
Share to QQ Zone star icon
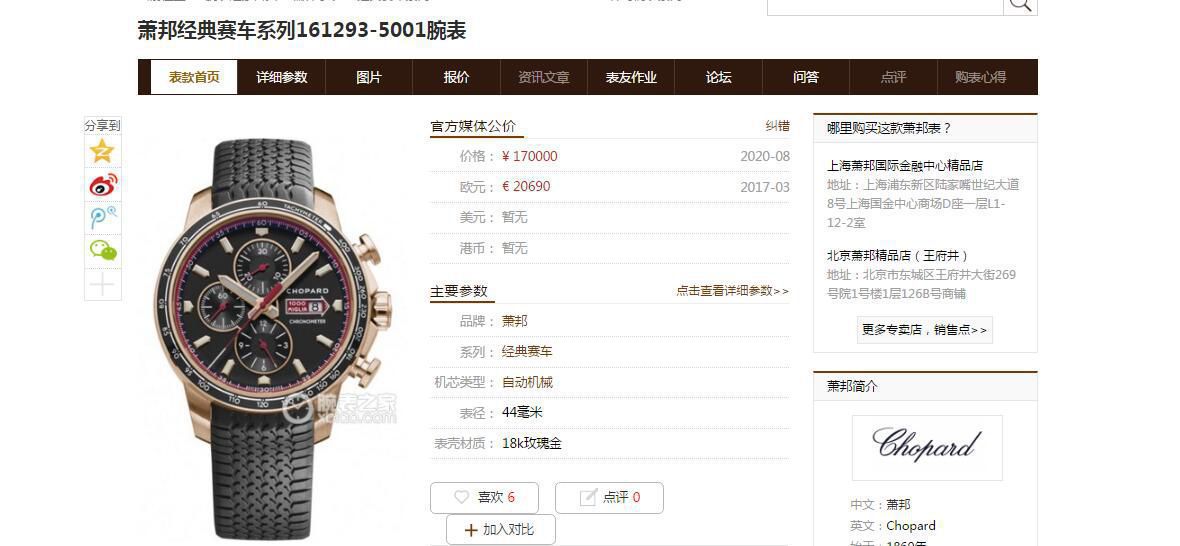(x=102, y=151)
